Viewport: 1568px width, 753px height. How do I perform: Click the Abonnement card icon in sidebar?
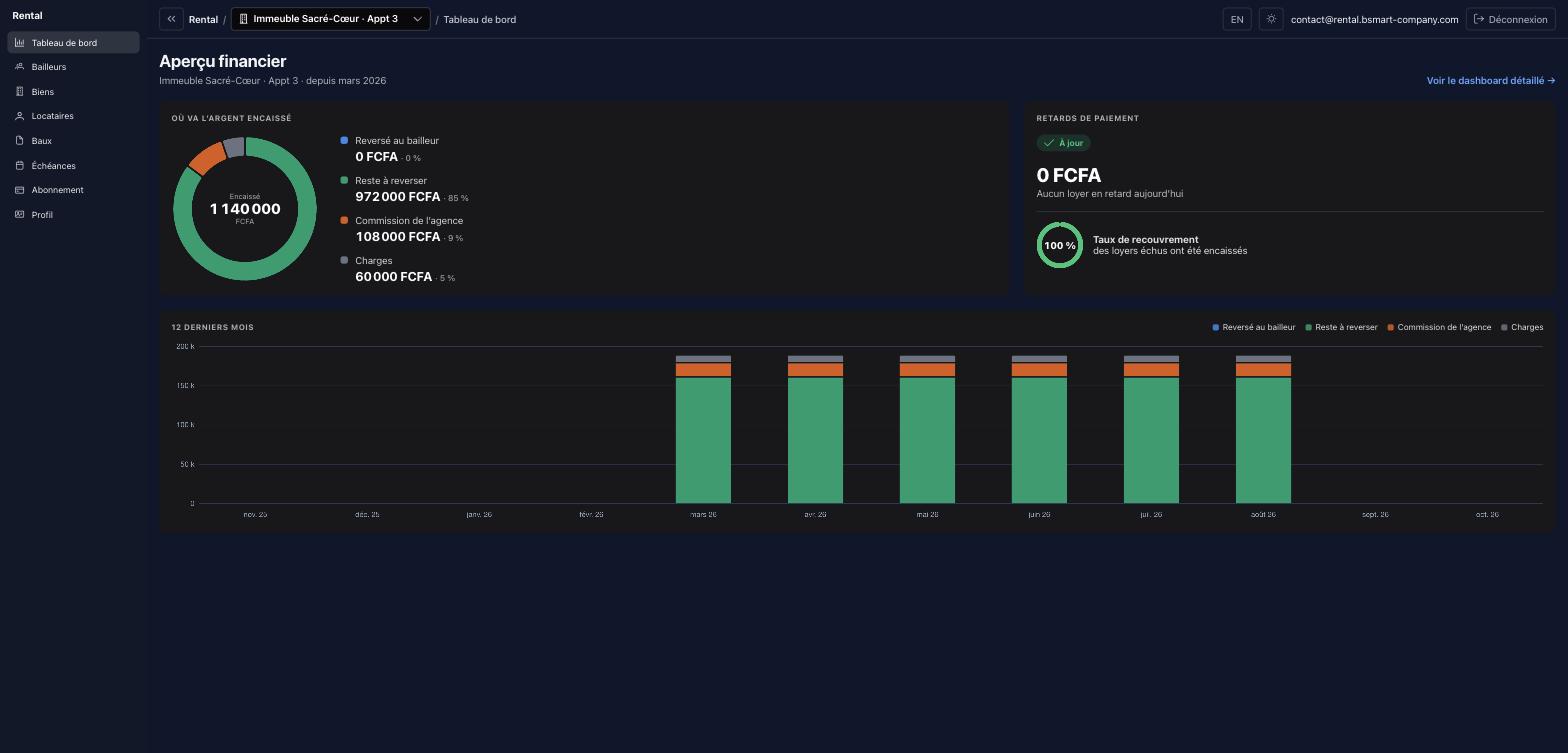pyautogui.click(x=19, y=190)
